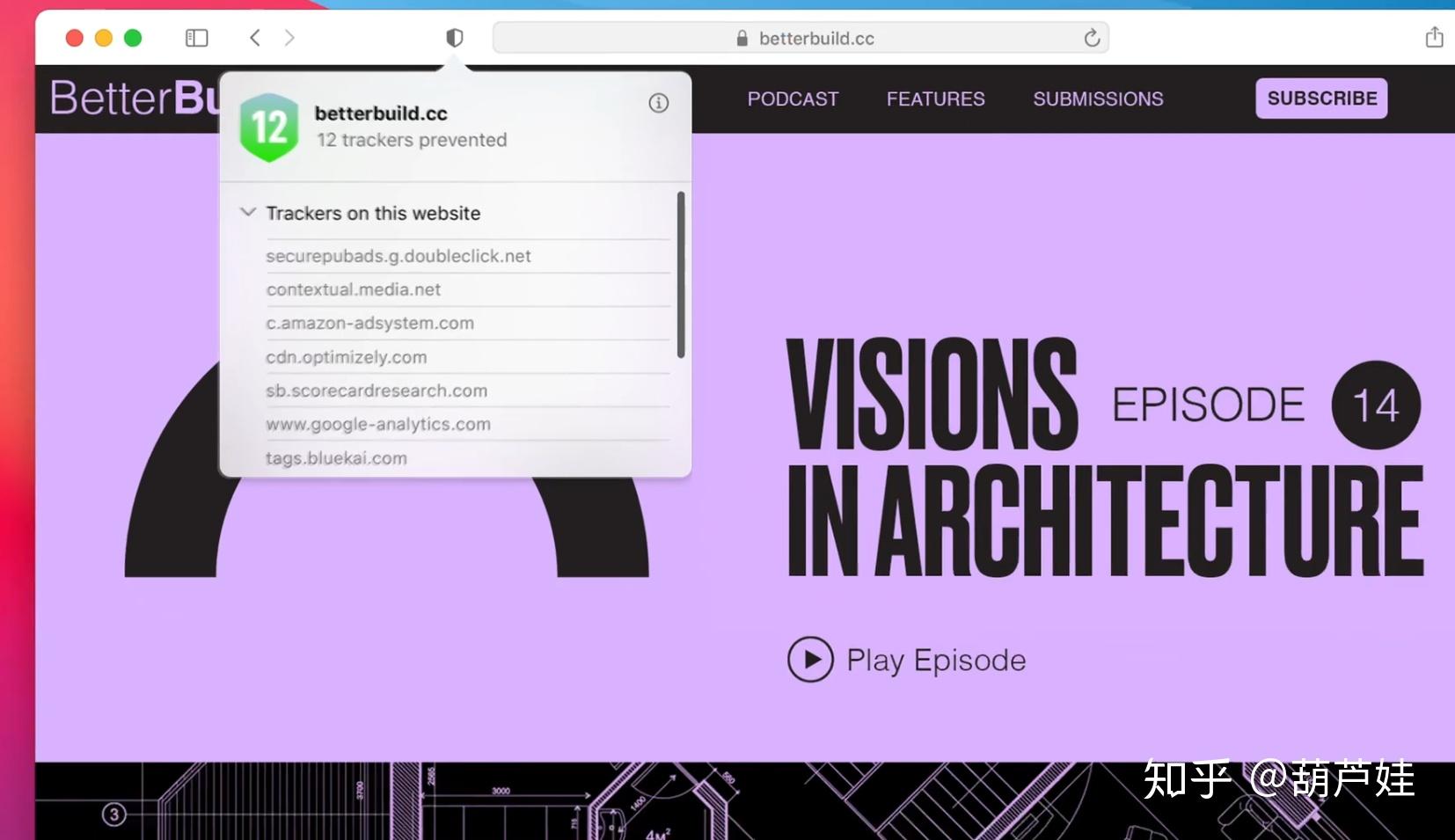Image resolution: width=1455 pixels, height=840 pixels.
Task: Click the green 12 shield badge
Action: (x=269, y=128)
